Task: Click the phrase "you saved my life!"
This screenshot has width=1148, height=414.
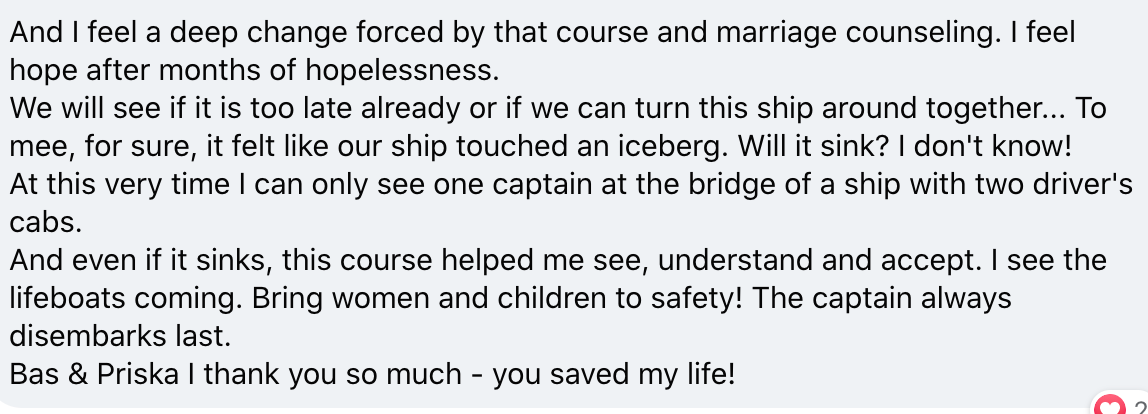Action: pyautogui.click(x=614, y=374)
